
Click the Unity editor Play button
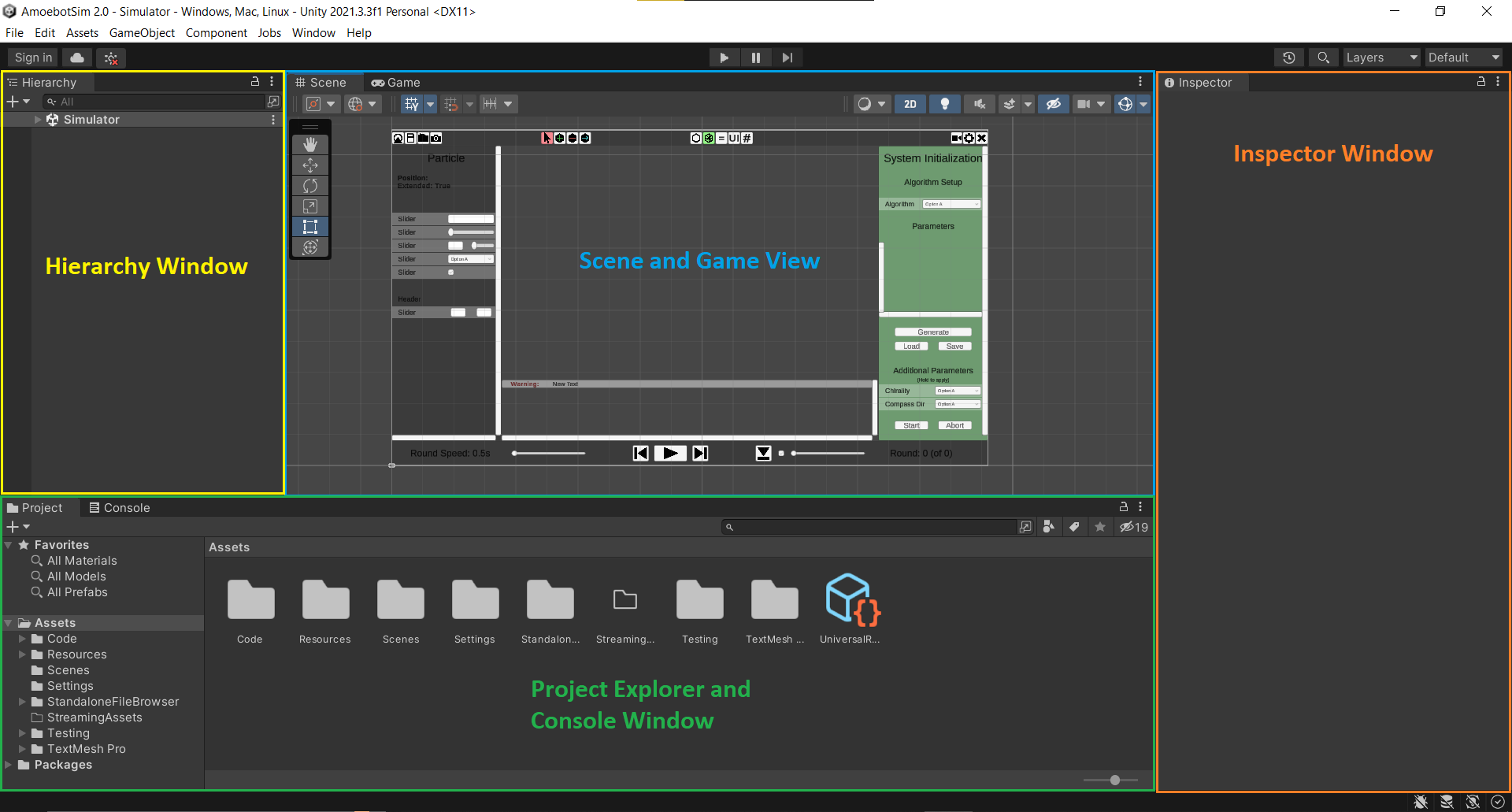[x=724, y=57]
